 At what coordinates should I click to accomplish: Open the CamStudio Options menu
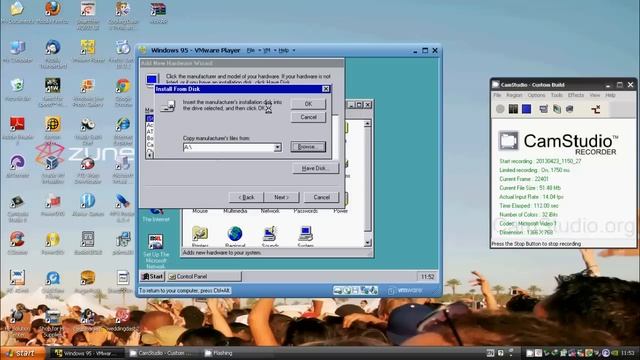pos(536,95)
